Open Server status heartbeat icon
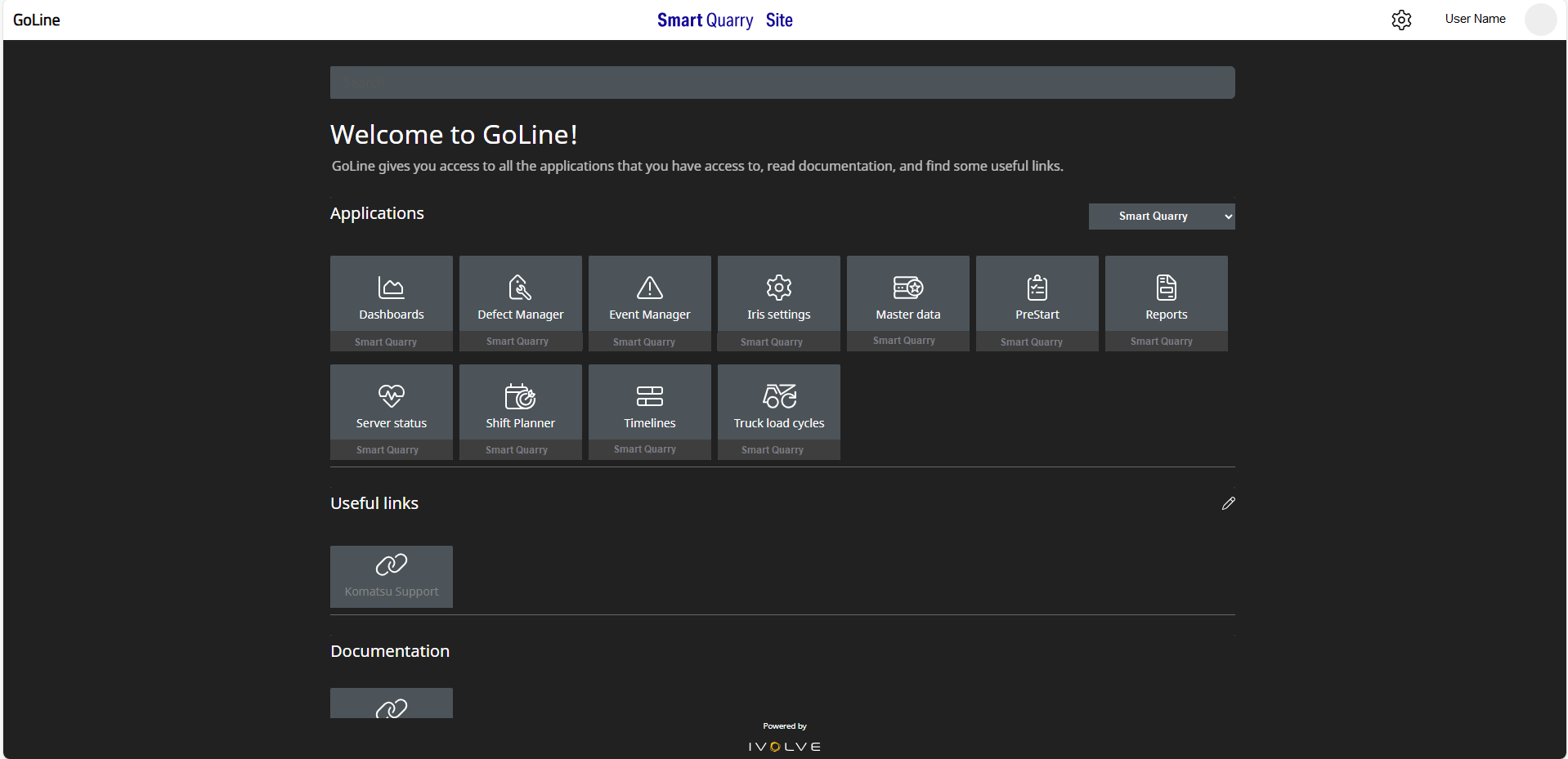The image size is (1568, 759). tap(392, 396)
